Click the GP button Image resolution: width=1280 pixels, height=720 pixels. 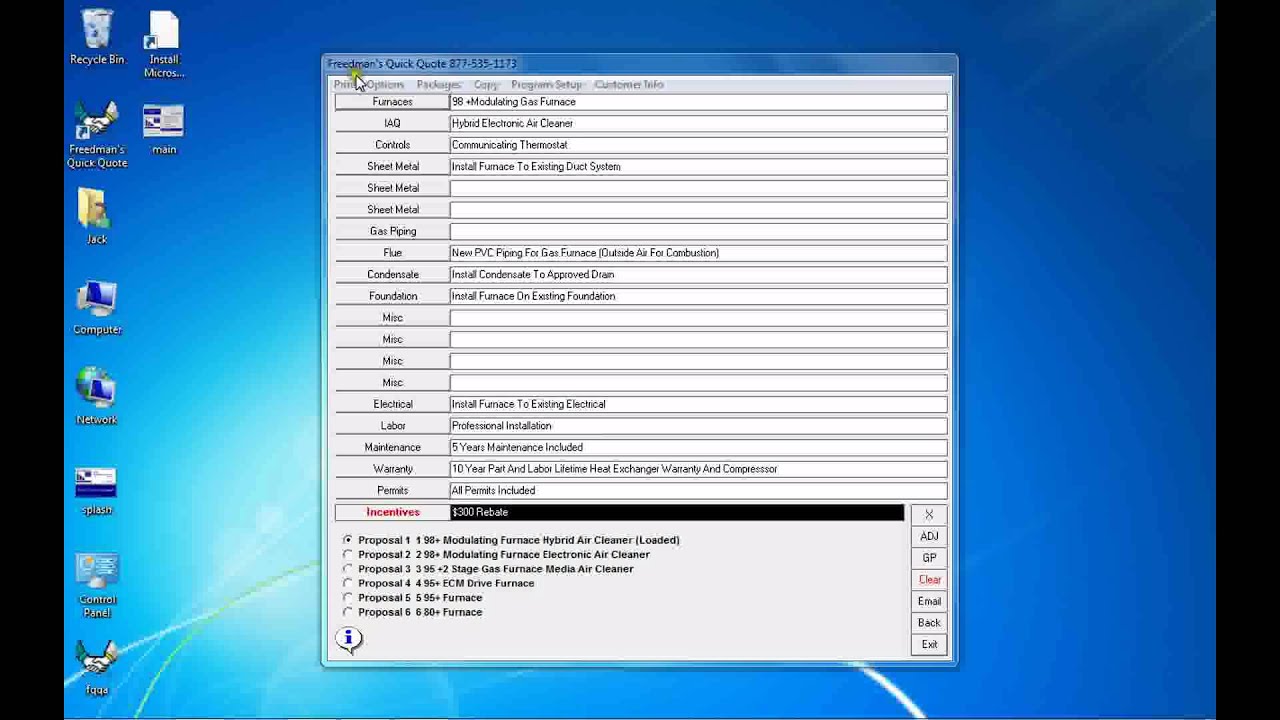pyautogui.click(x=929, y=558)
